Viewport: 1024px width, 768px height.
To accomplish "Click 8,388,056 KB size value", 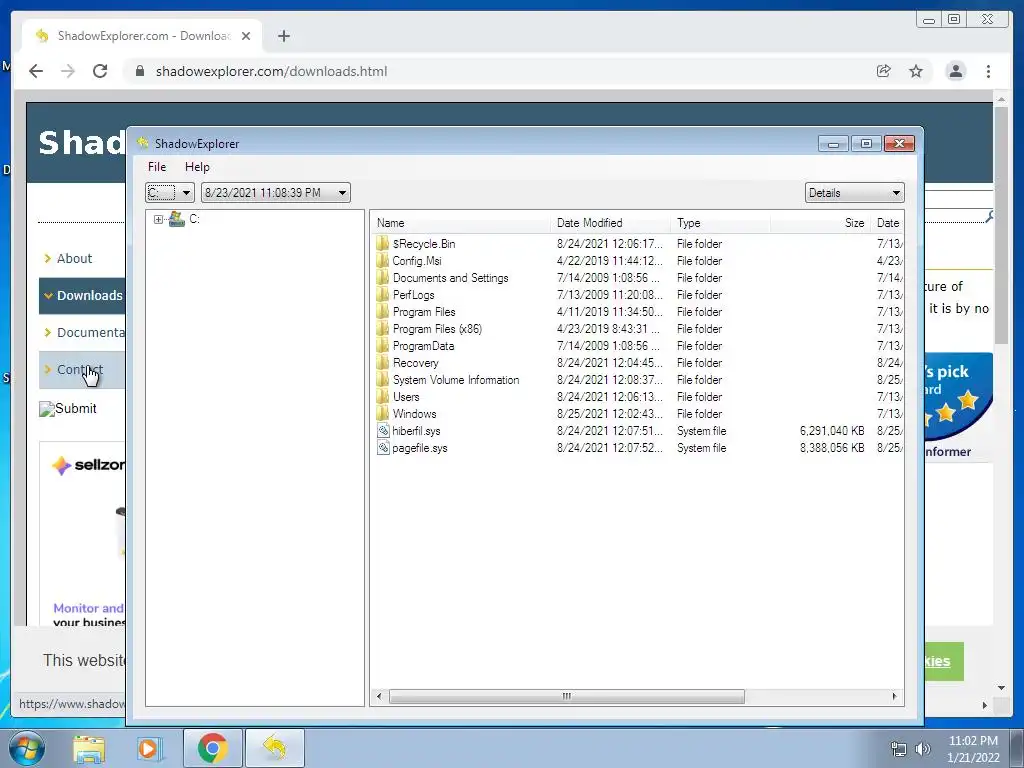I will [x=832, y=448].
